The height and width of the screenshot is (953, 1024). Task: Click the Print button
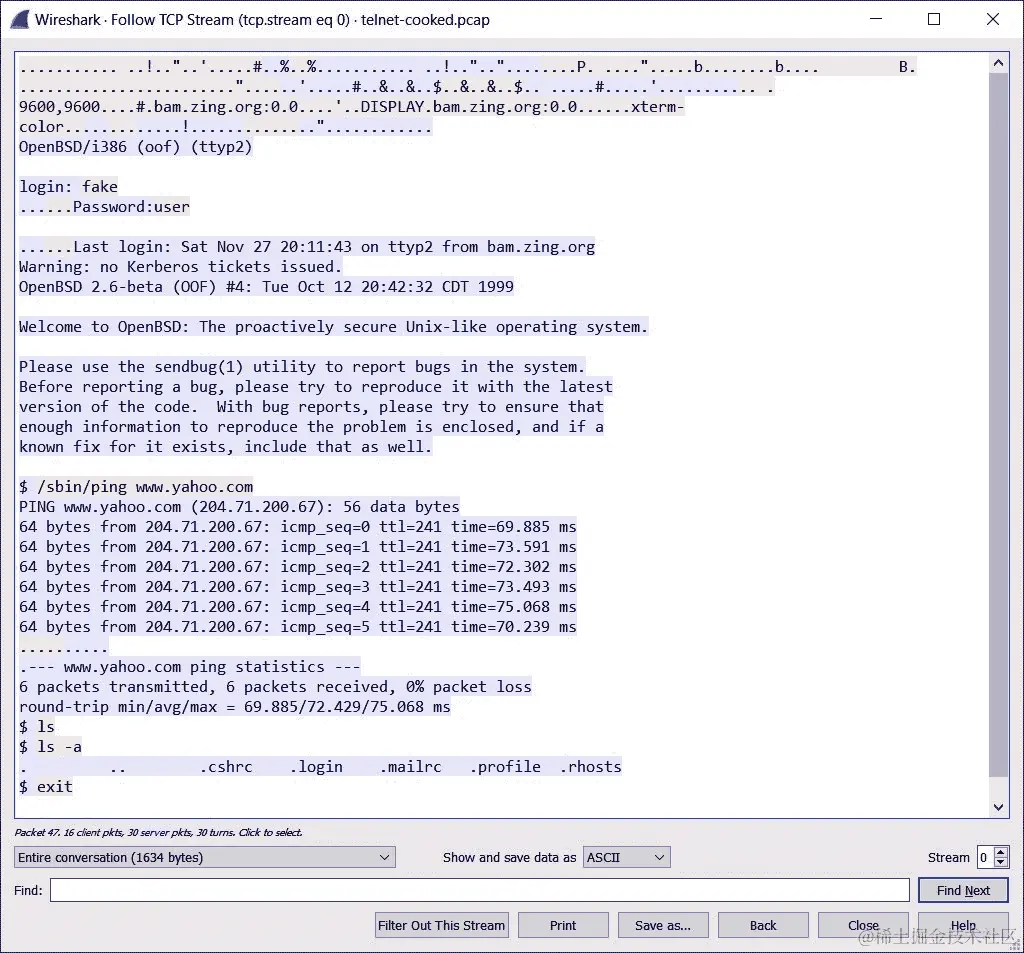coord(563,925)
